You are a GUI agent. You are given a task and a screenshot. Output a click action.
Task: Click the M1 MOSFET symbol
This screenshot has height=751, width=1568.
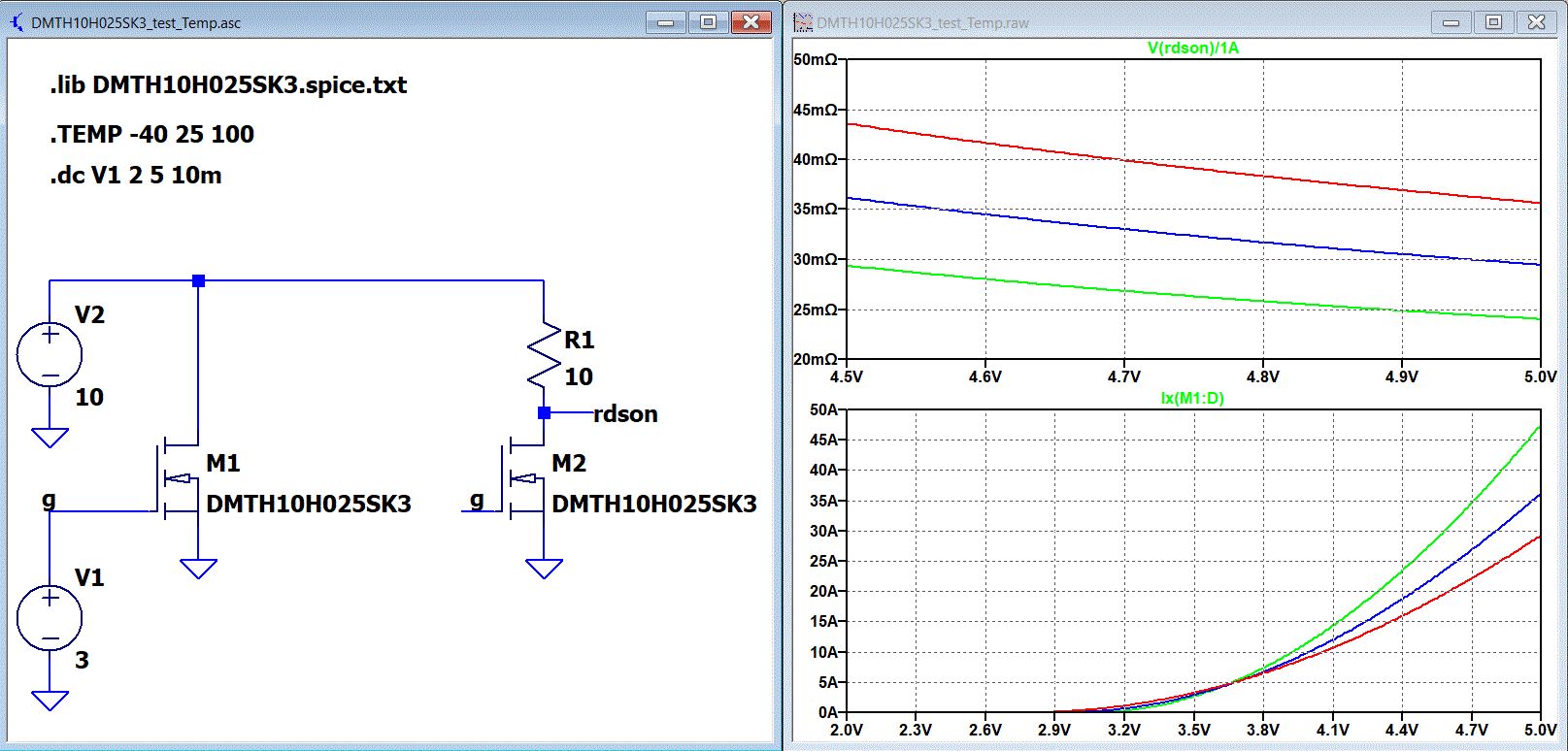[x=180, y=478]
